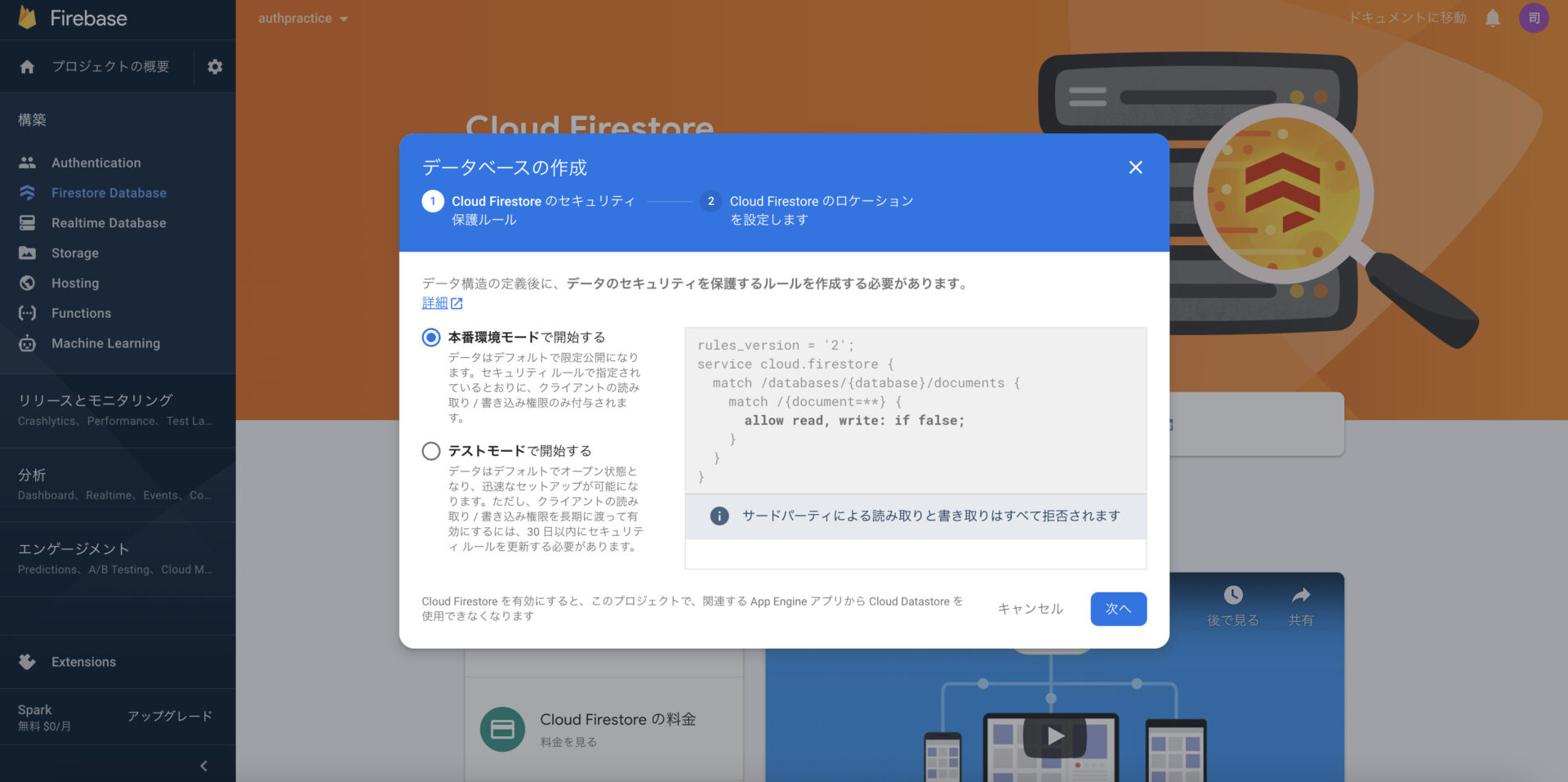
Task: Select テストモード radio option
Action: 431,451
